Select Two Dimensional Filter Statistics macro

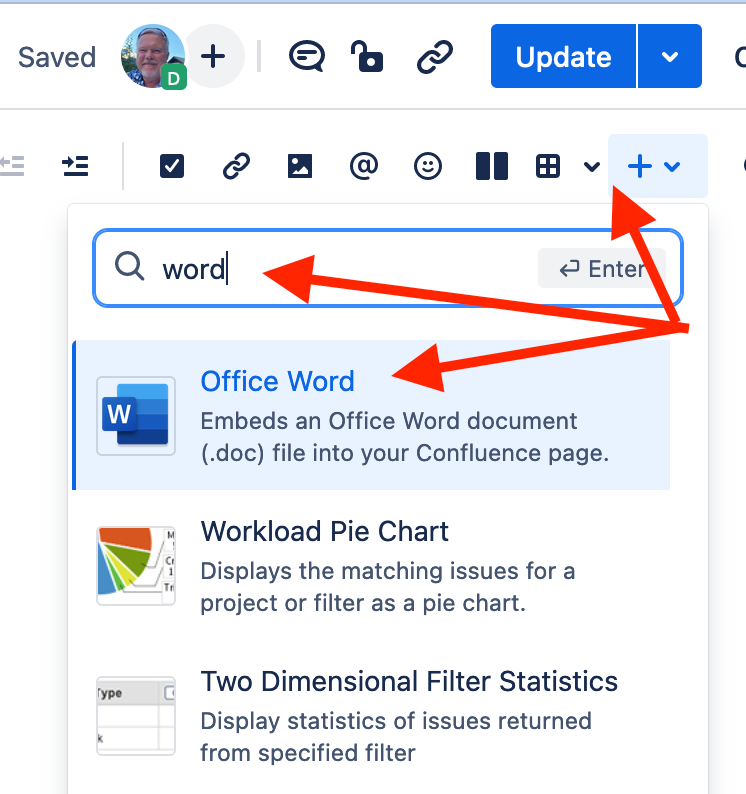point(371,716)
